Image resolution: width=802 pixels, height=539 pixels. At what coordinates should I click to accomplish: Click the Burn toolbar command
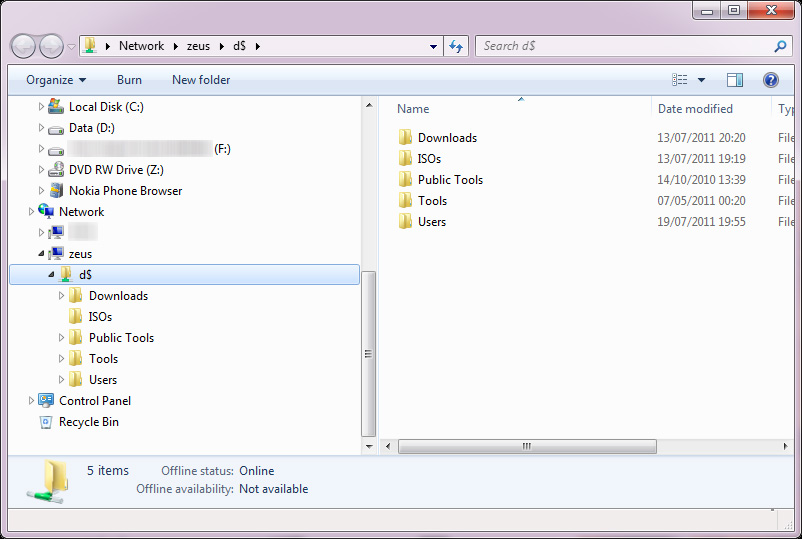click(x=129, y=80)
